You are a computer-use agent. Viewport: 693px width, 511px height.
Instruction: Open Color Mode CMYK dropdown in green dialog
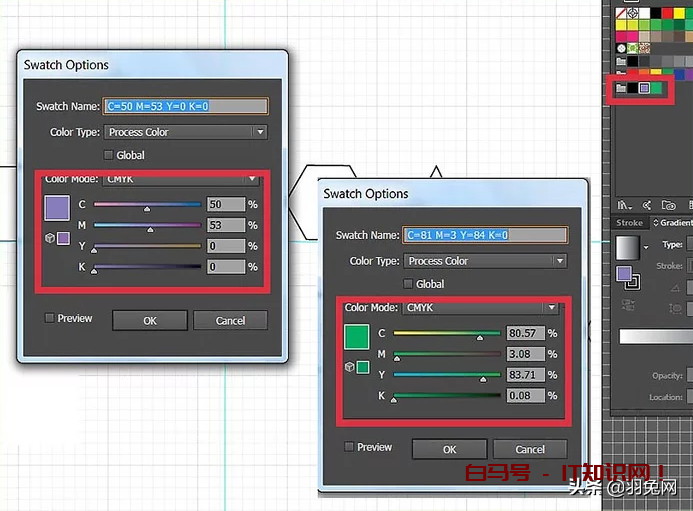(481, 308)
